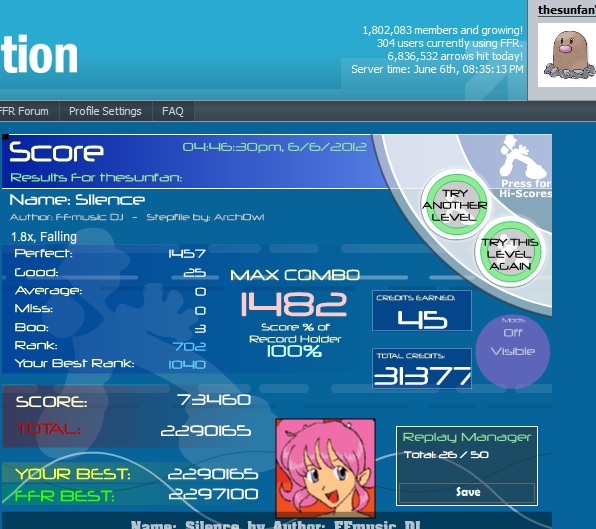Click the Try This Level Again button
This screenshot has width=596, height=529.
click(x=509, y=254)
